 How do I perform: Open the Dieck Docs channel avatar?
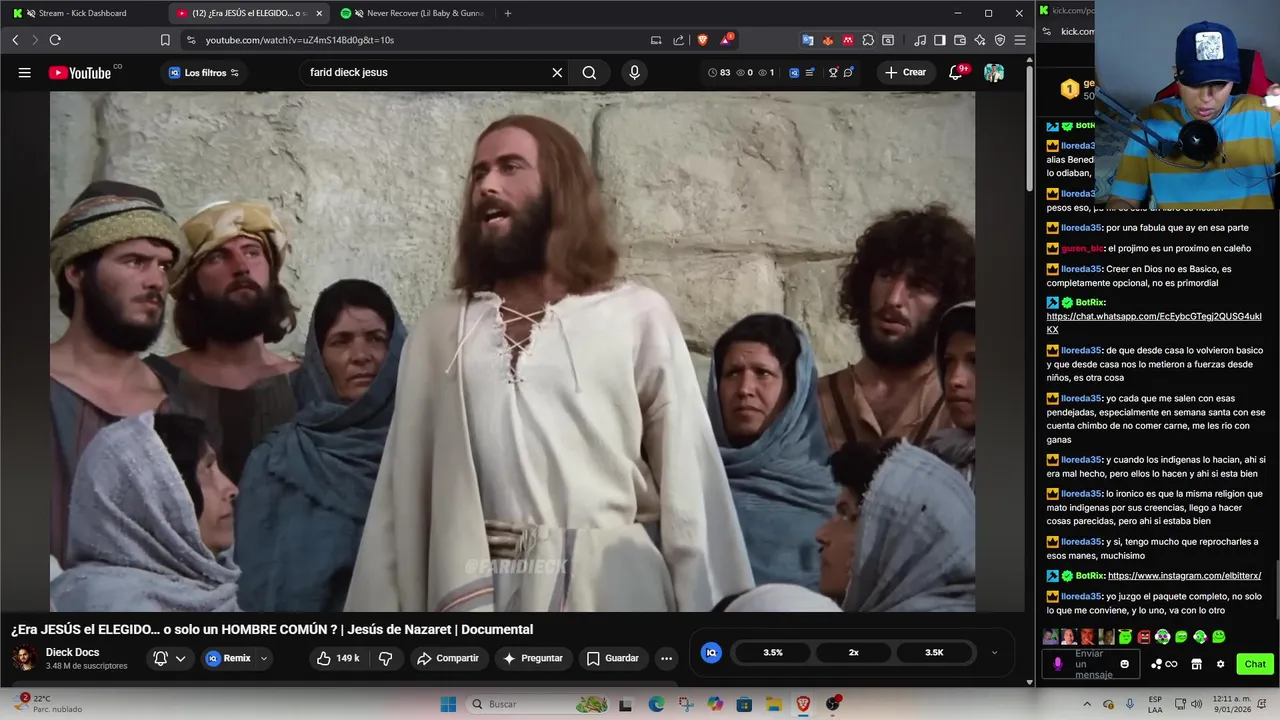(24, 658)
